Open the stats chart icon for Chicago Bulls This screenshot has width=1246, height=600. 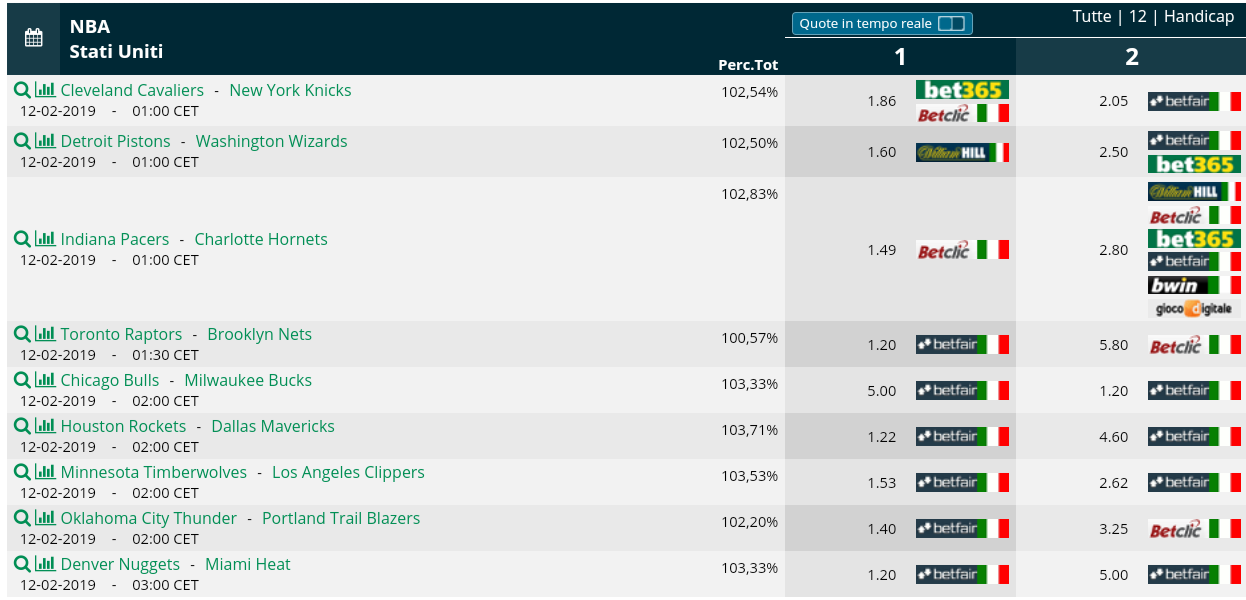[x=45, y=380]
